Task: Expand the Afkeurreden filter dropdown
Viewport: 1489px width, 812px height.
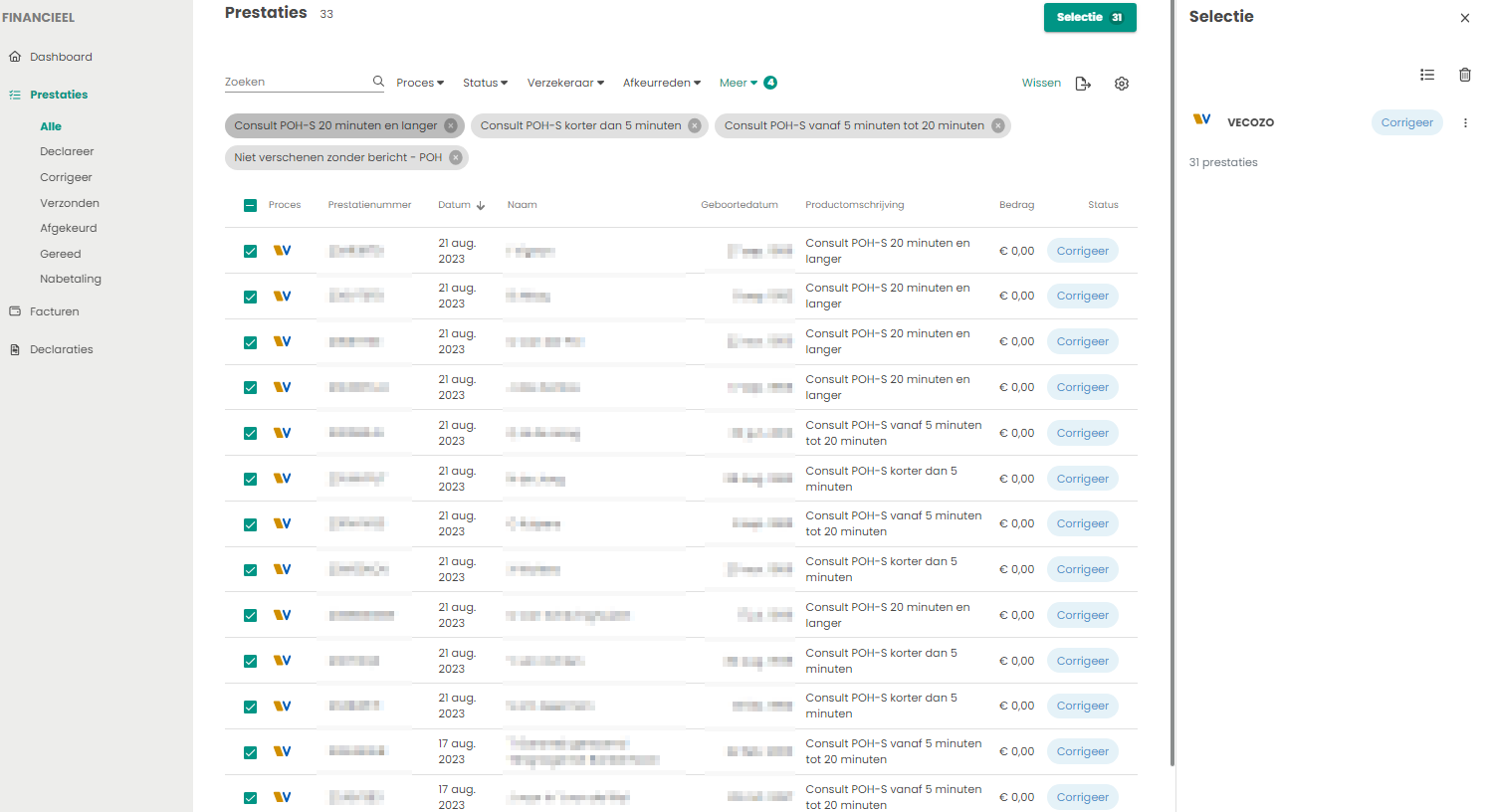Action: [661, 83]
